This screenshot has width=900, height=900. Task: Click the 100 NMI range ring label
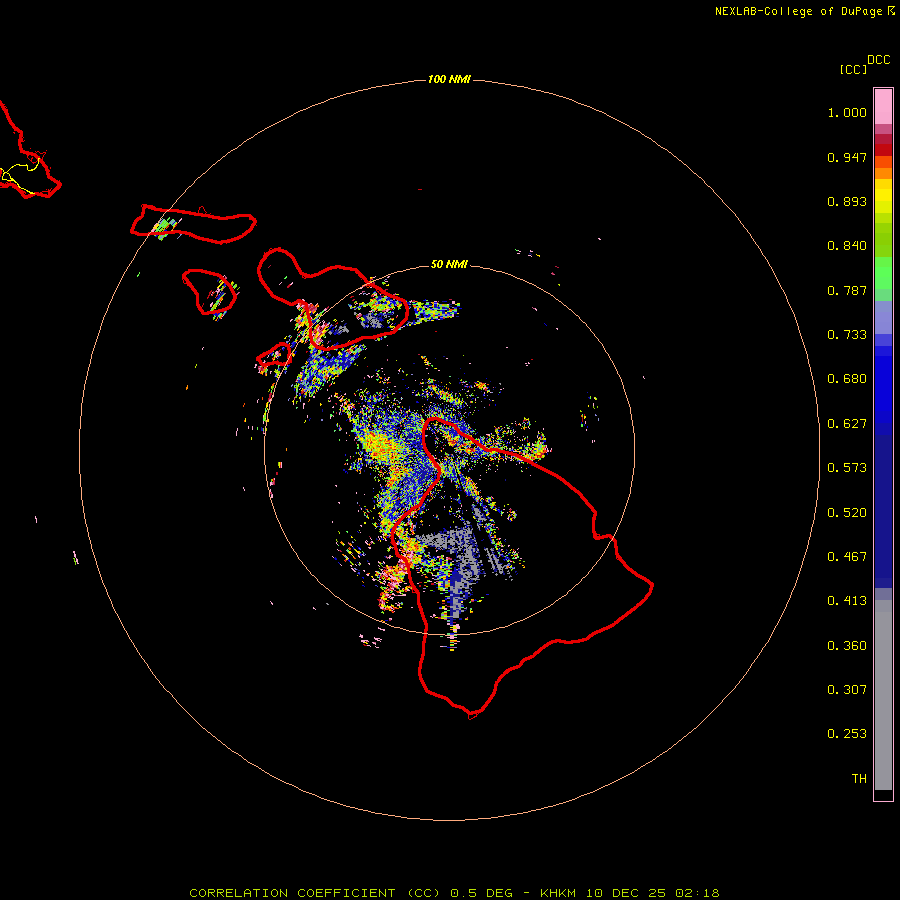coord(449,79)
